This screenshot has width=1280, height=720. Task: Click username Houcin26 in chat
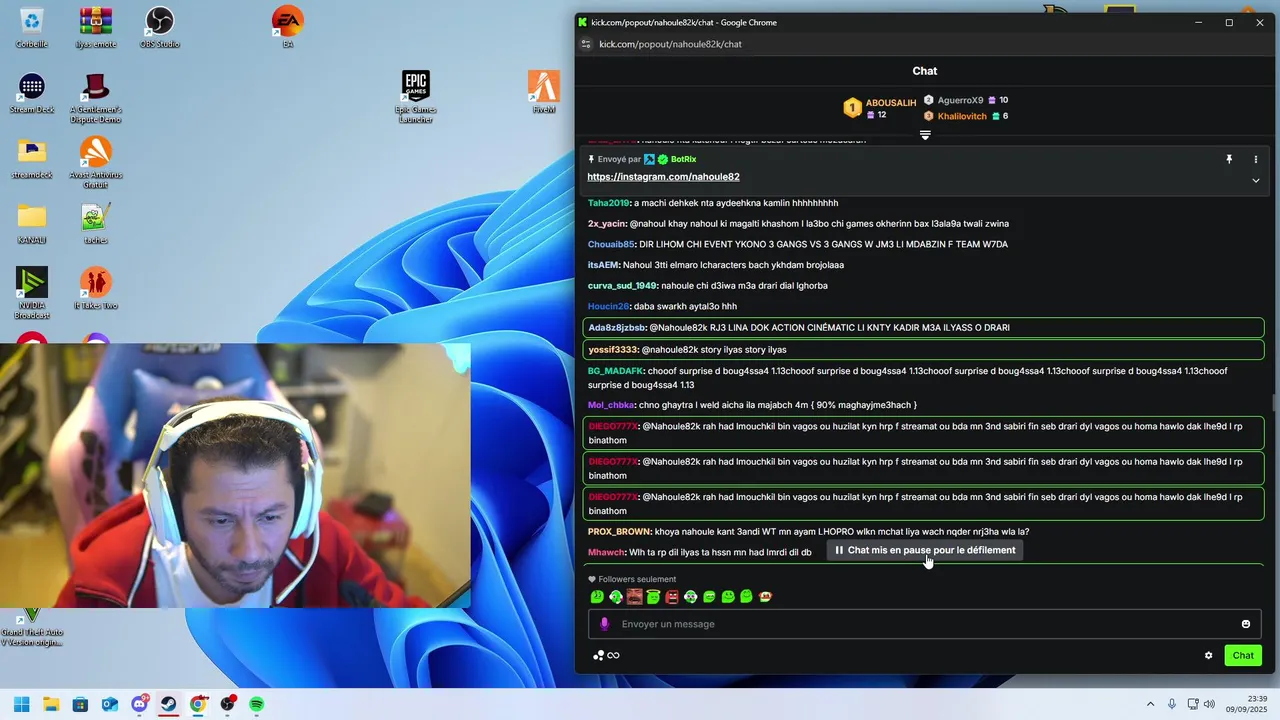coord(608,306)
